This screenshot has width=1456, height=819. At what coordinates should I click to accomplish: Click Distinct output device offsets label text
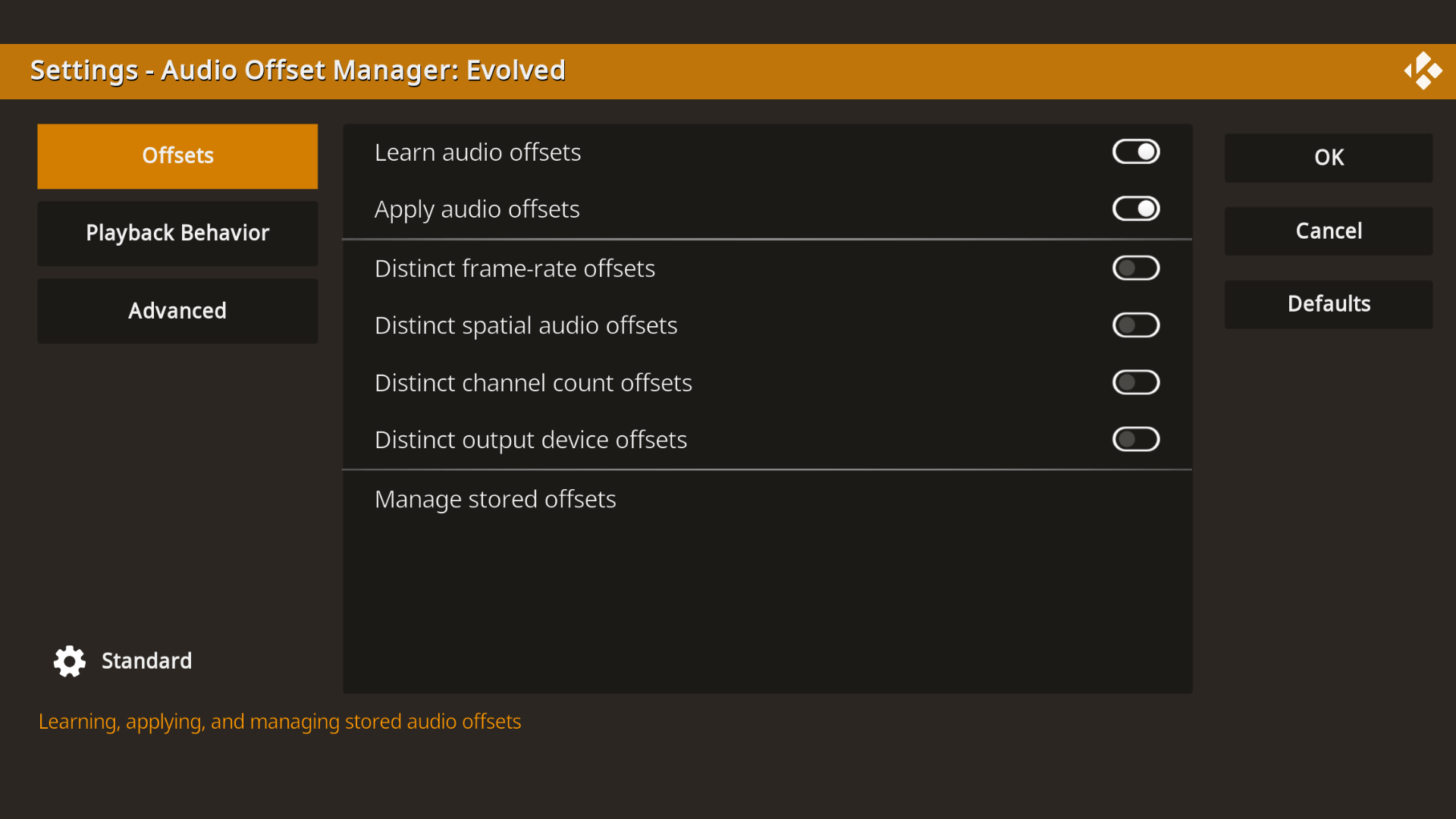click(531, 440)
